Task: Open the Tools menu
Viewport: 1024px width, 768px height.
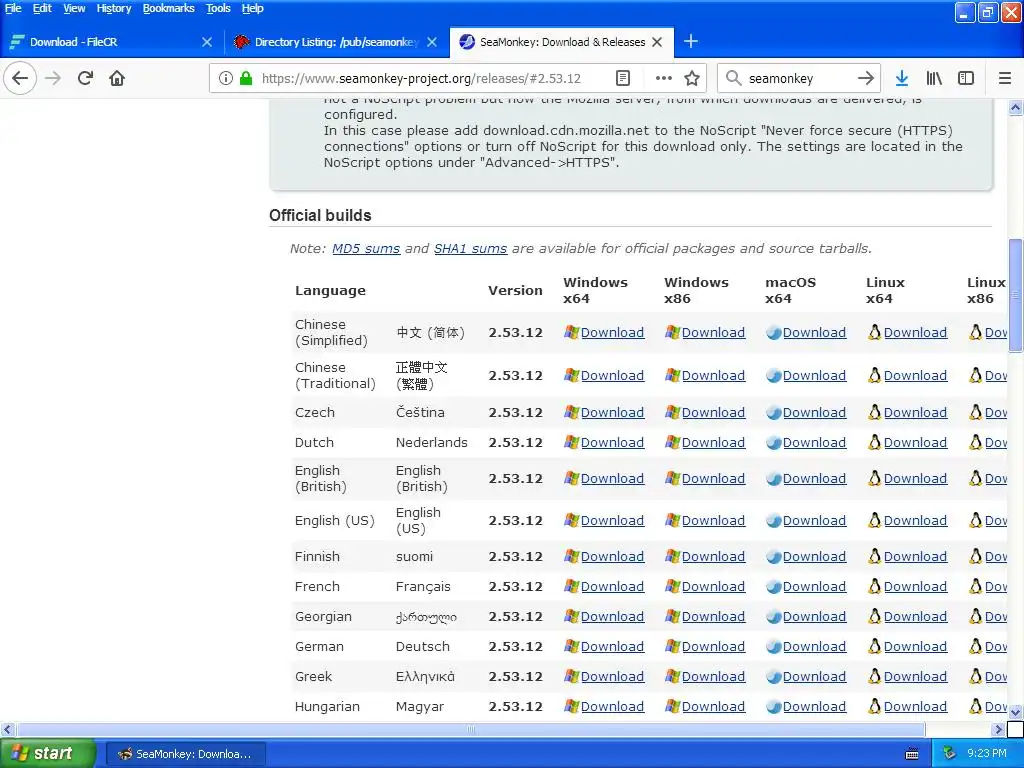Action: [218, 8]
